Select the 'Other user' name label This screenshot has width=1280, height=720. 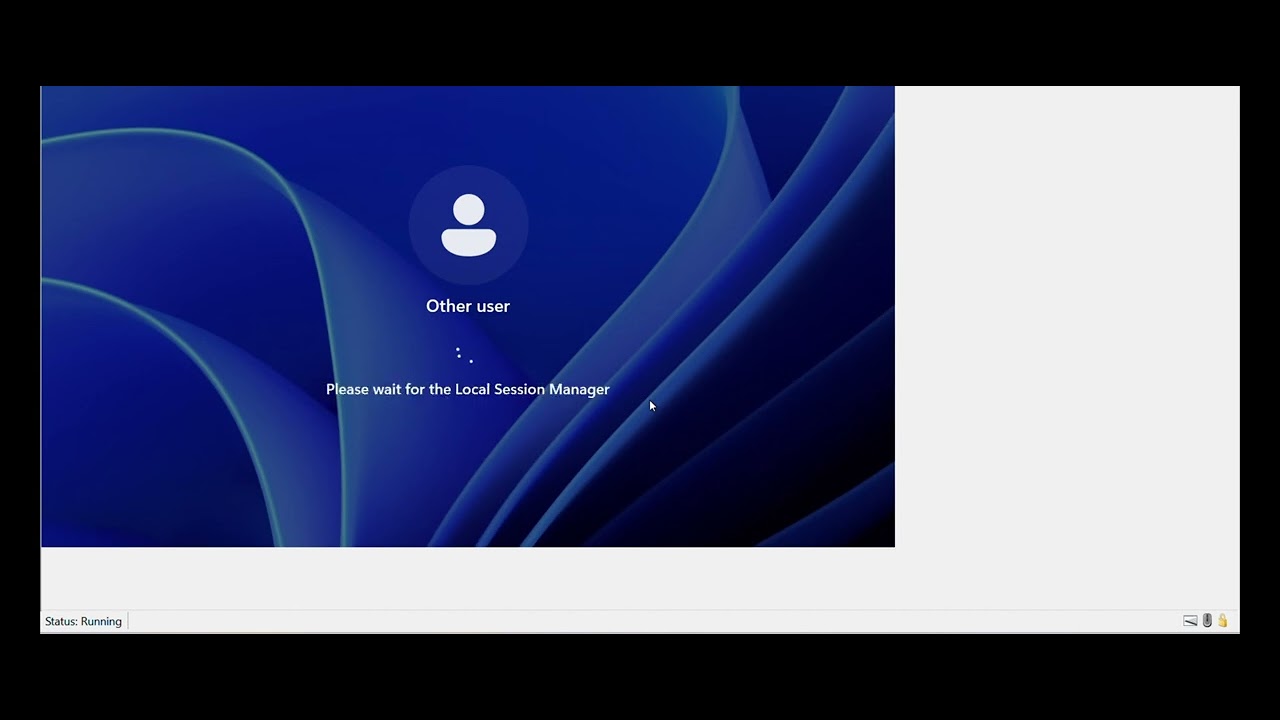coord(468,306)
